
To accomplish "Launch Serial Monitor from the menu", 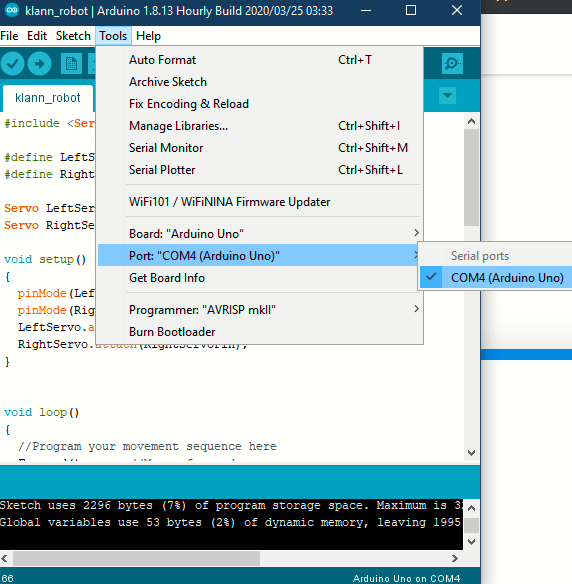I will 260,147.
